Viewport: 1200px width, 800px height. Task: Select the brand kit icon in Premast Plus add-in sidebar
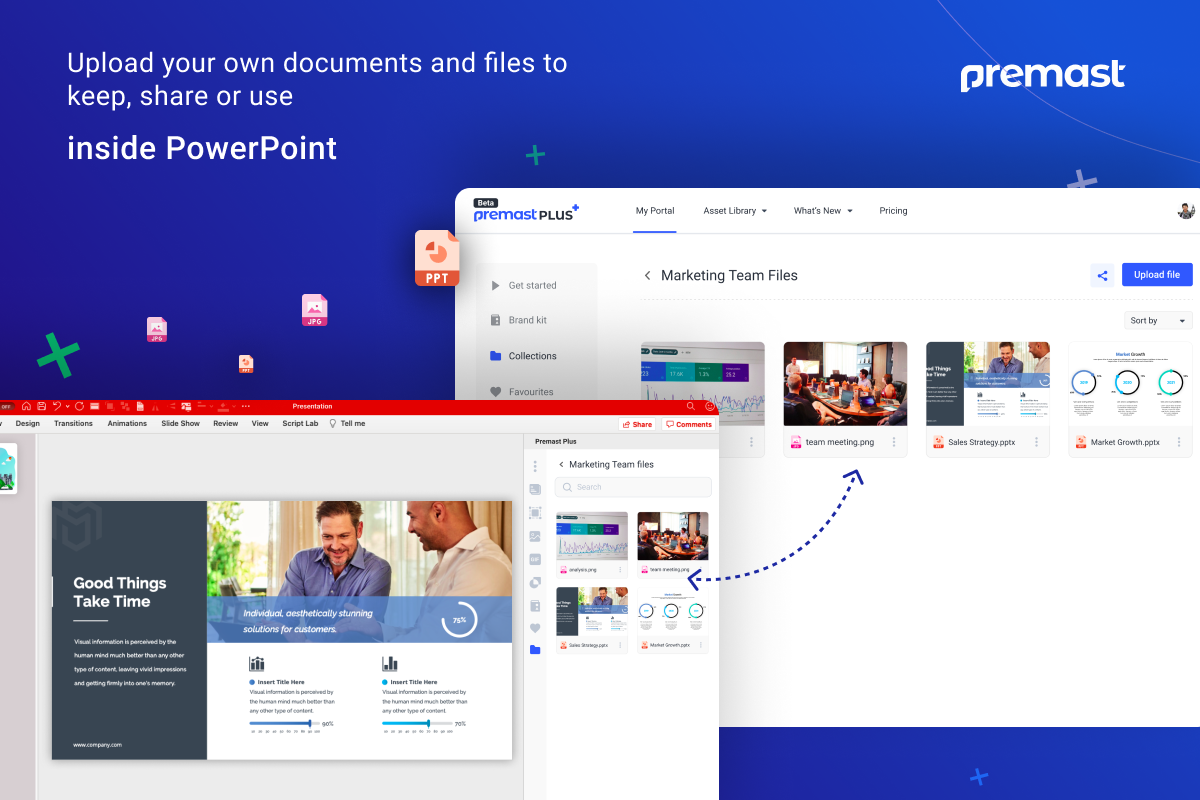(535, 605)
